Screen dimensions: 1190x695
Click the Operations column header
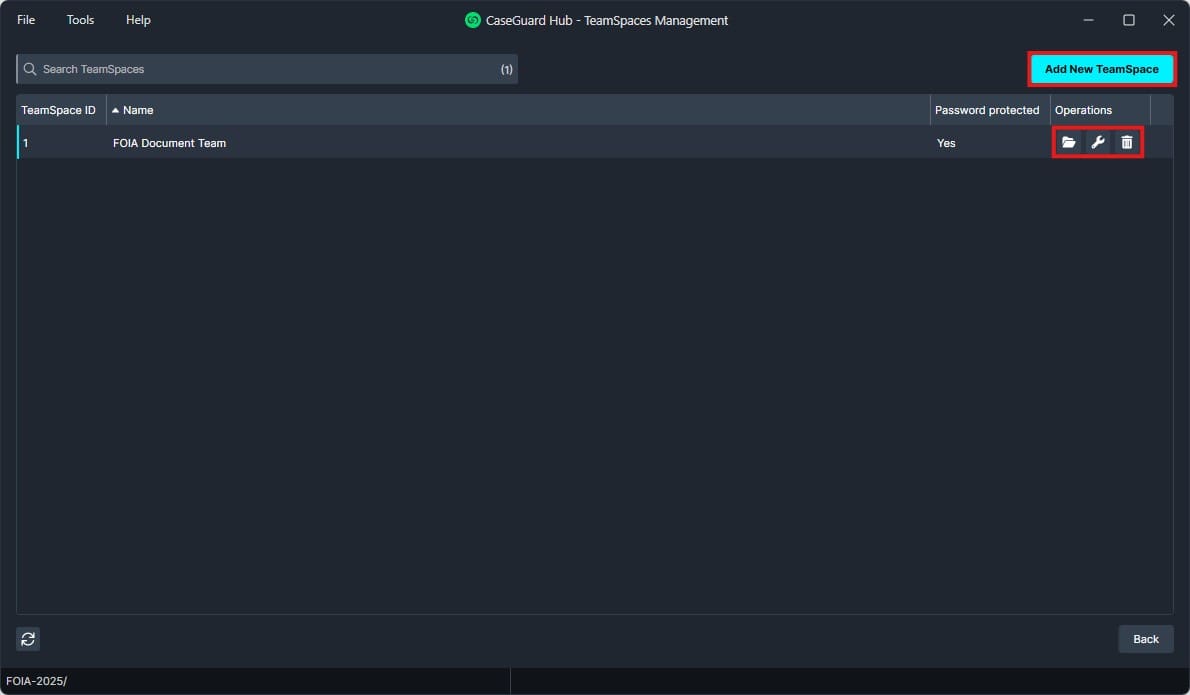point(1100,110)
